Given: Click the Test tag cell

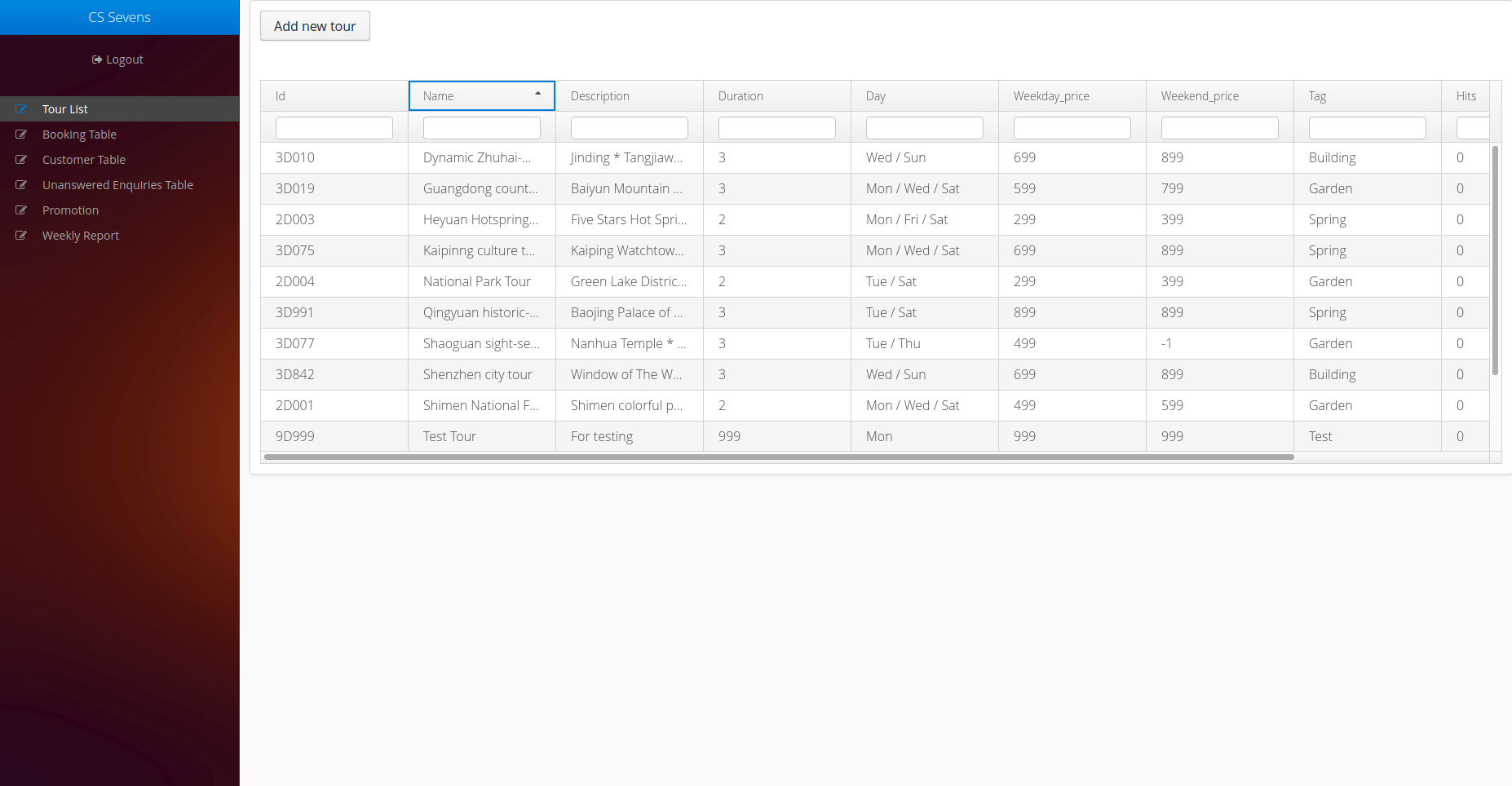Looking at the screenshot, I should 1368,436.
